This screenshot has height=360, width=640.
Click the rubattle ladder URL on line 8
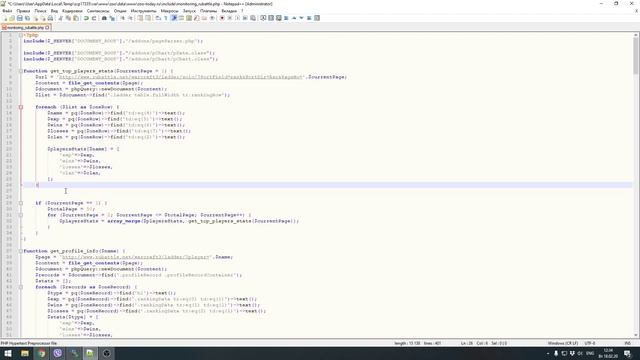181,77
